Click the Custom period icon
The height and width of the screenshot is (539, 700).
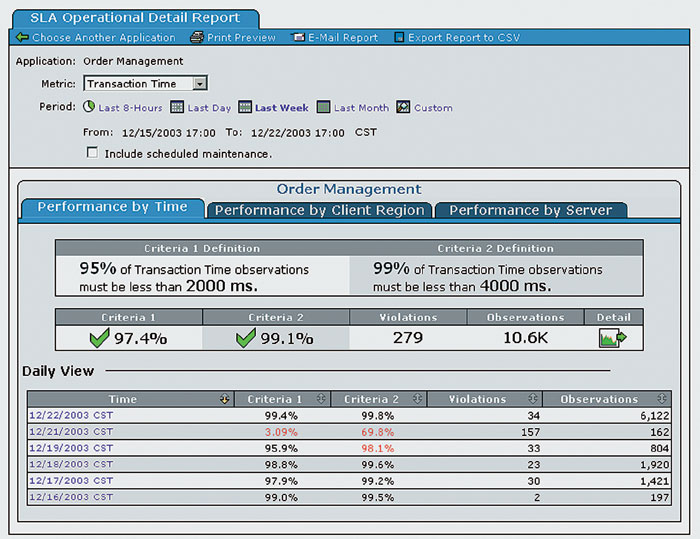pos(403,107)
